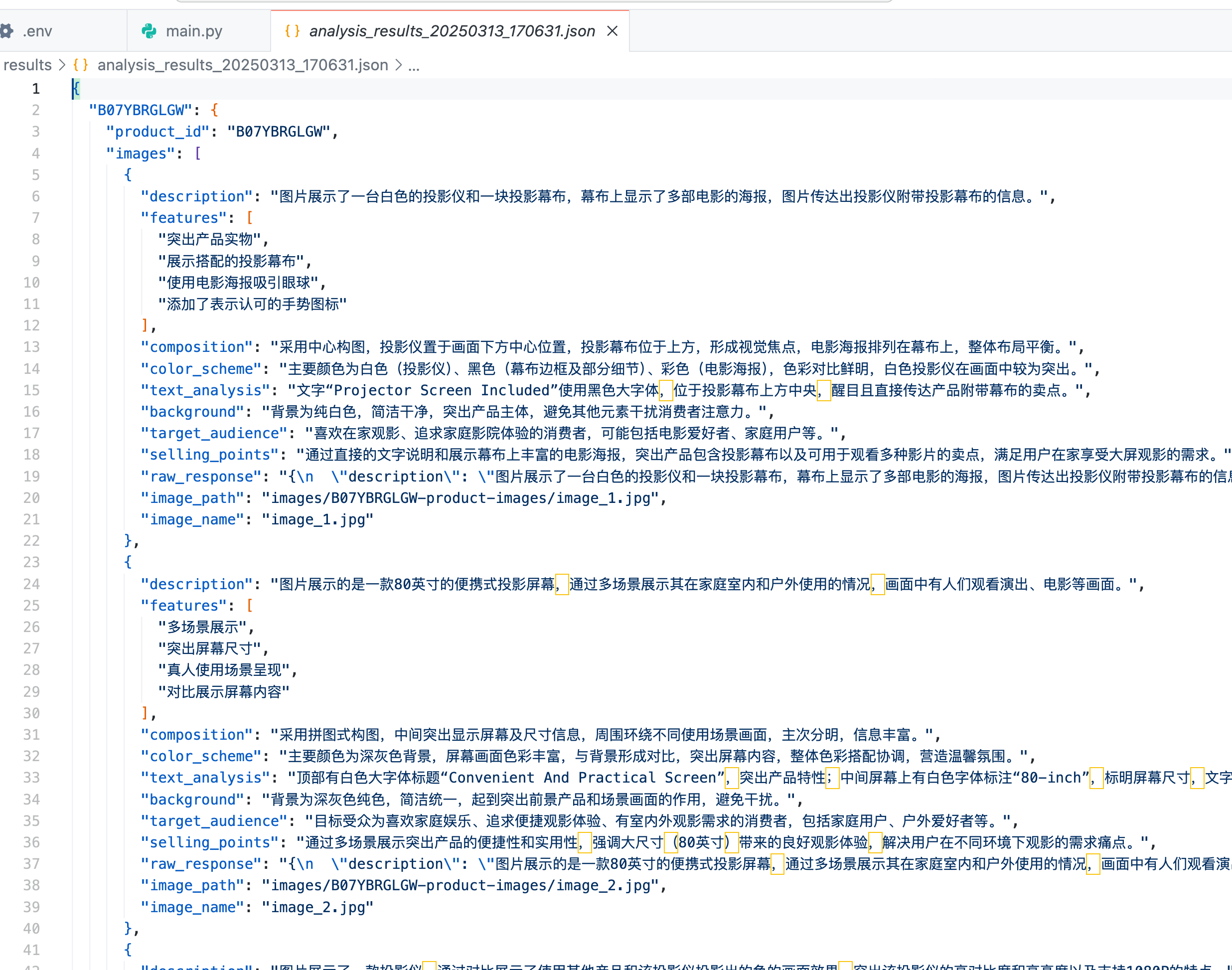The image size is (1232, 970).
Task: Click the JSON braces icon in breadcrumb
Action: (81, 65)
